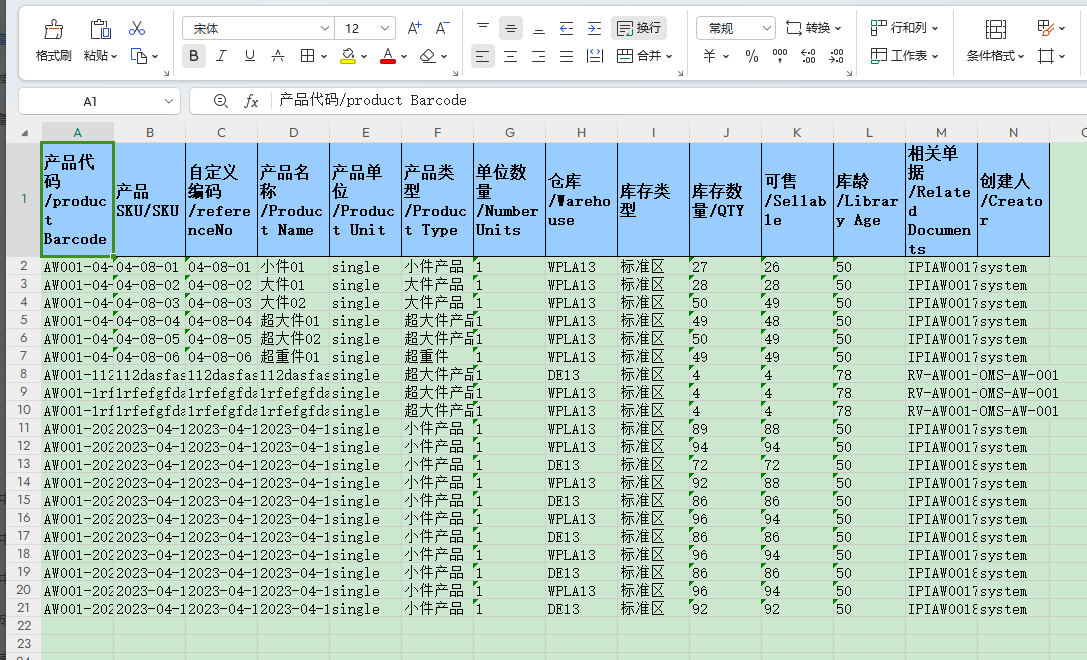Toggle left horizontal alignment

482,56
